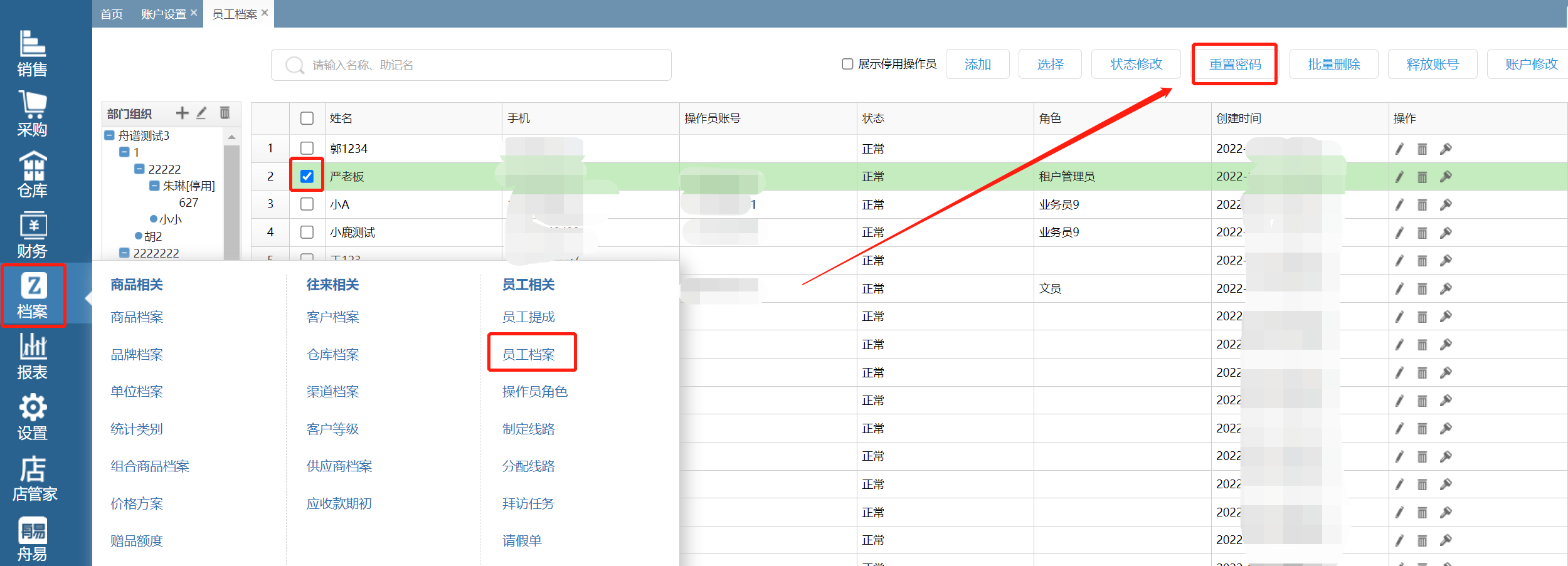Screen dimensions: 1568x566
Task: Click the key icon in 严老板 row
Action: 1446,177
